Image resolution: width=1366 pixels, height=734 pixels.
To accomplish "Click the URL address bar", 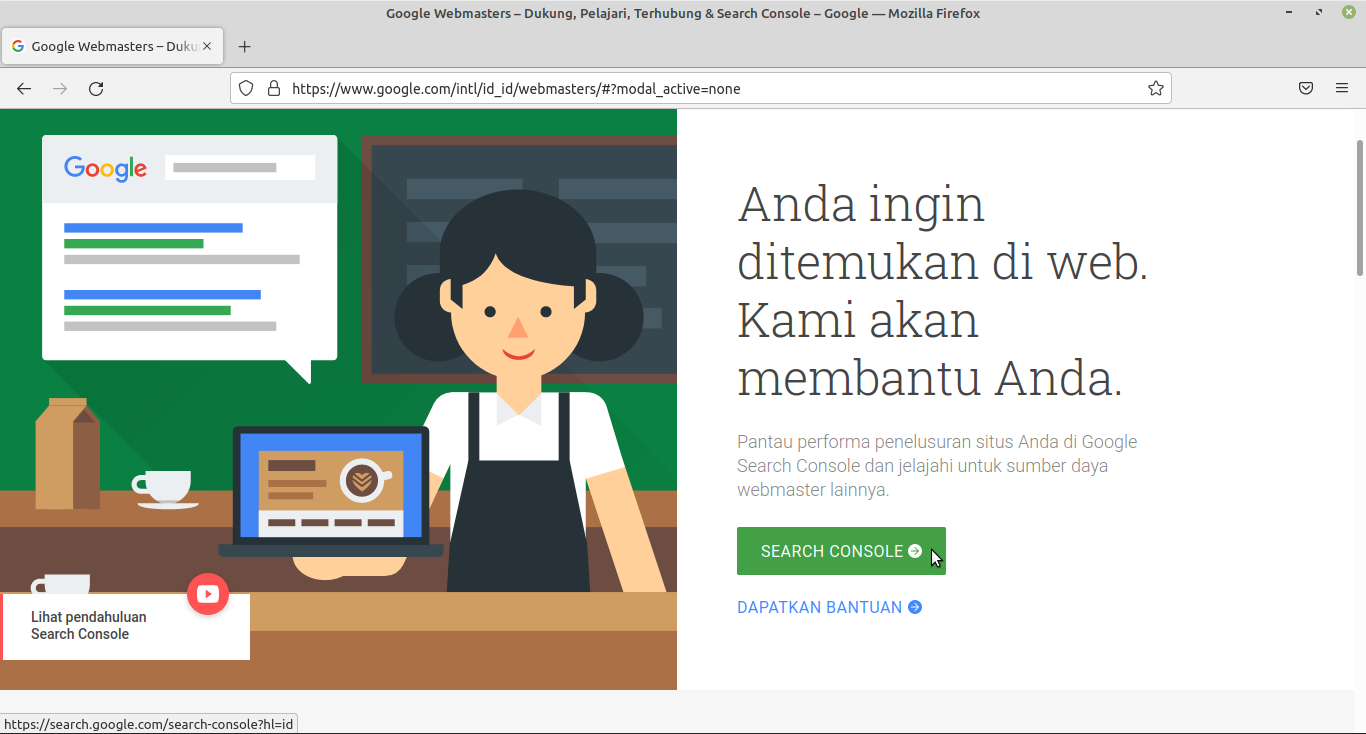I will tap(700, 88).
